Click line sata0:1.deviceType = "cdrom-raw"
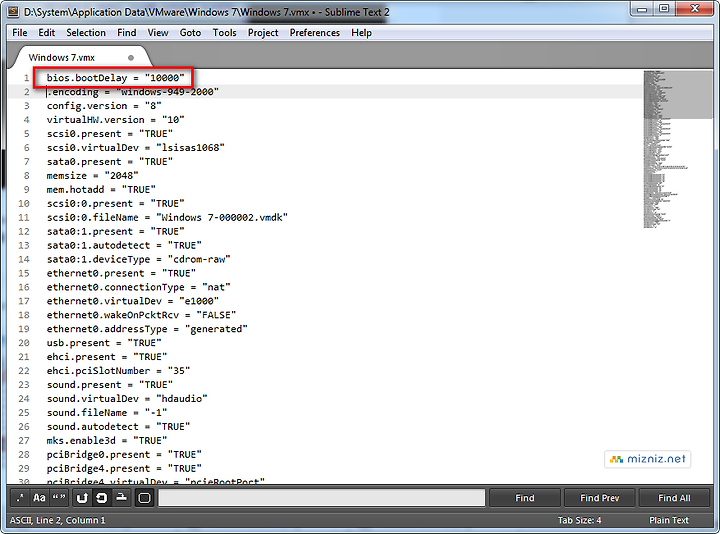 138,259
